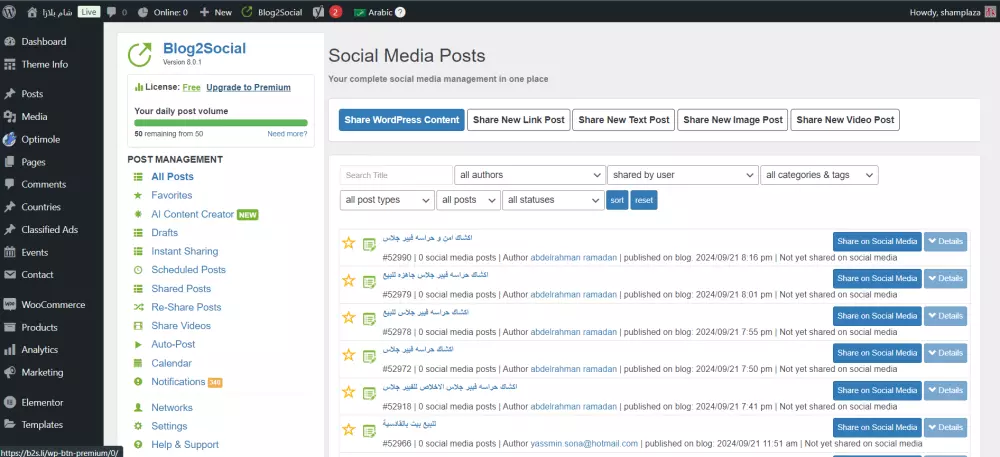Screen dimensions: 1000x457
Task: Click Share New Text Post button
Action: click(624, 120)
